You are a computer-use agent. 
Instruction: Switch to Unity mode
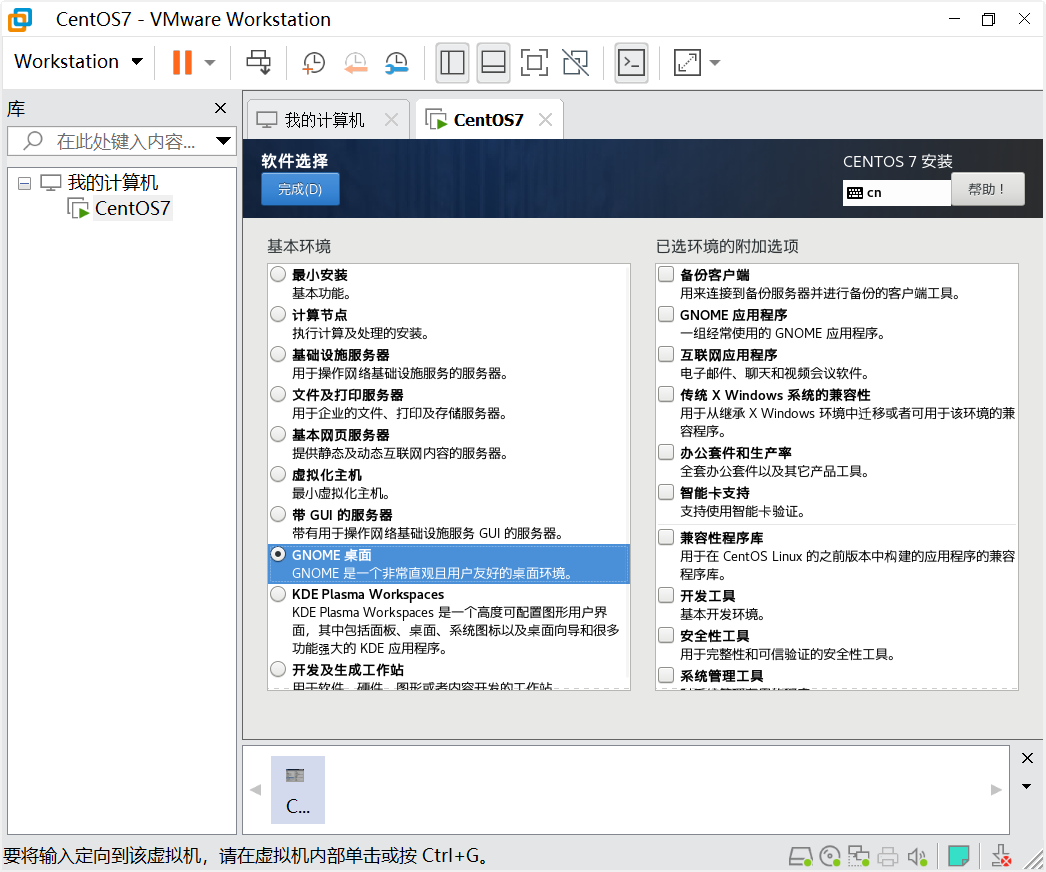576,63
